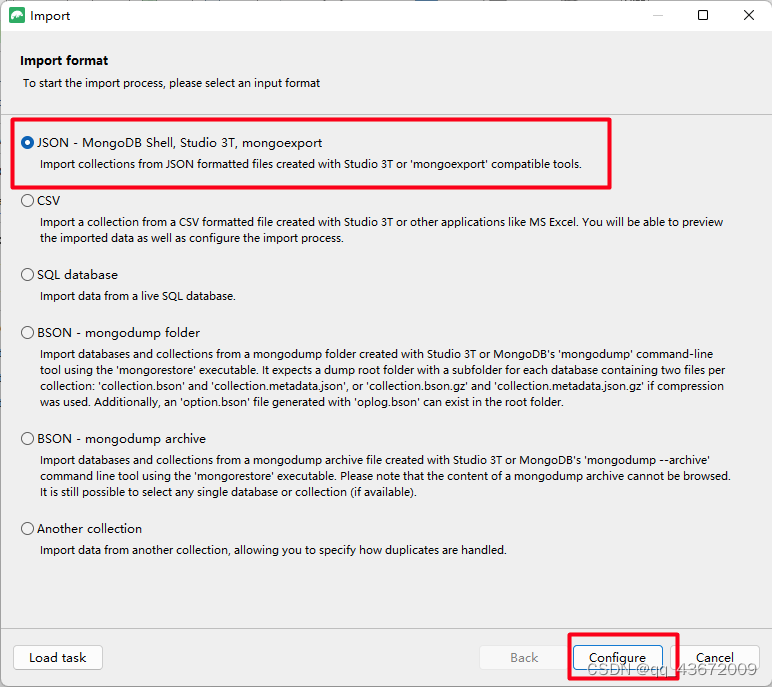Go to previous step with Back button
This screenshot has height=687, width=772.
(x=524, y=657)
